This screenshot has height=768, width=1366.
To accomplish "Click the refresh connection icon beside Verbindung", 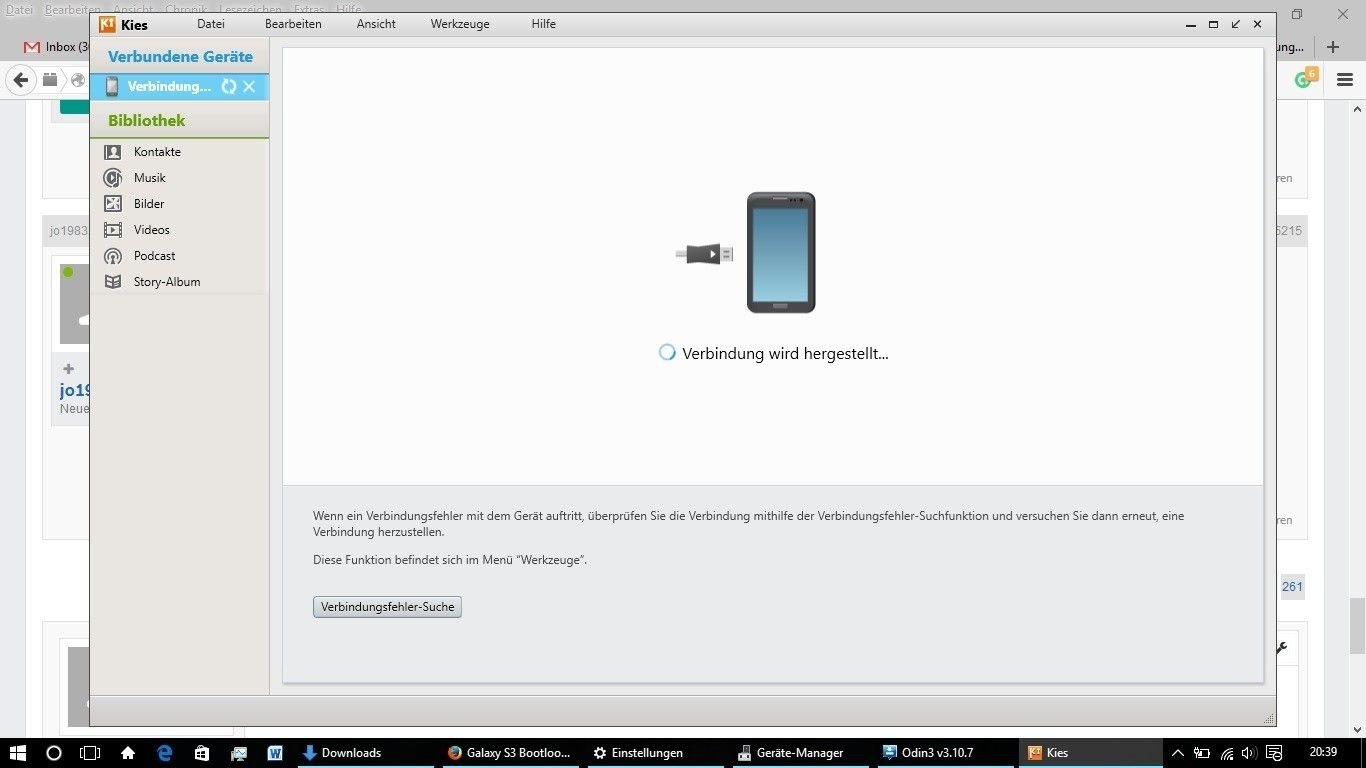I will click(229, 87).
